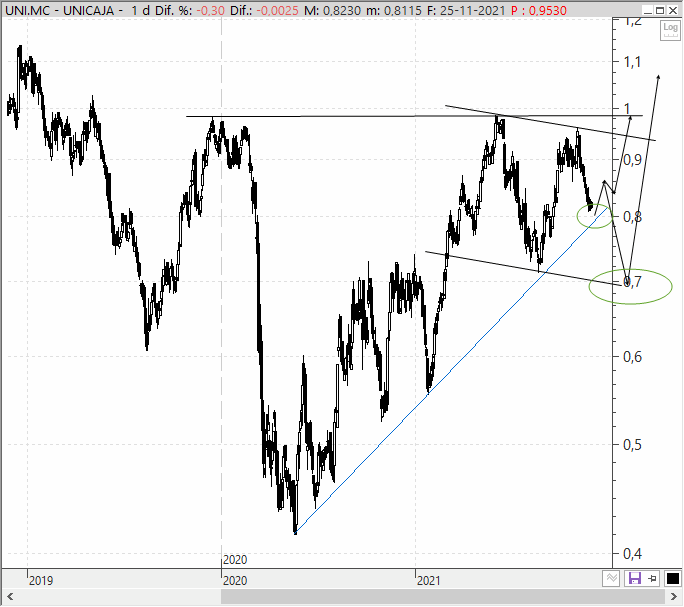
Task: Click the pin icon beside save
Action: click(653, 579)
